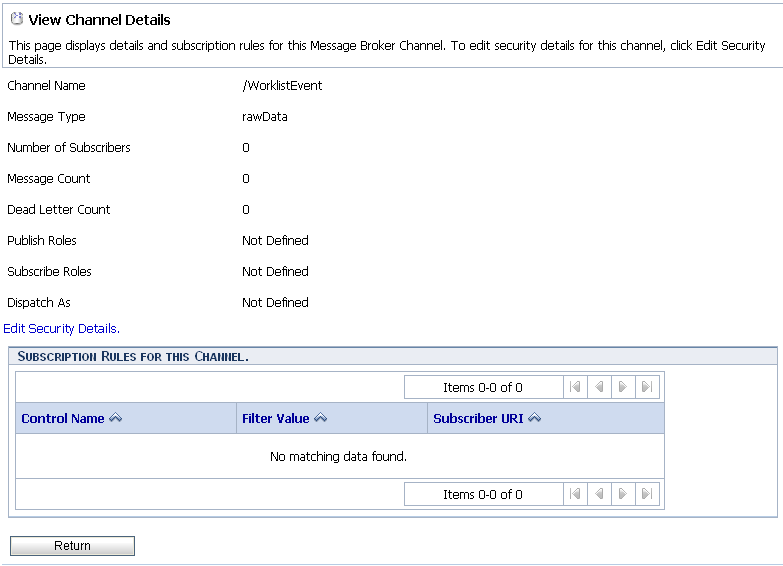Click the Publish Roles Not Defined value
This screenshot has width=783, height=566.
click(275, 241)
